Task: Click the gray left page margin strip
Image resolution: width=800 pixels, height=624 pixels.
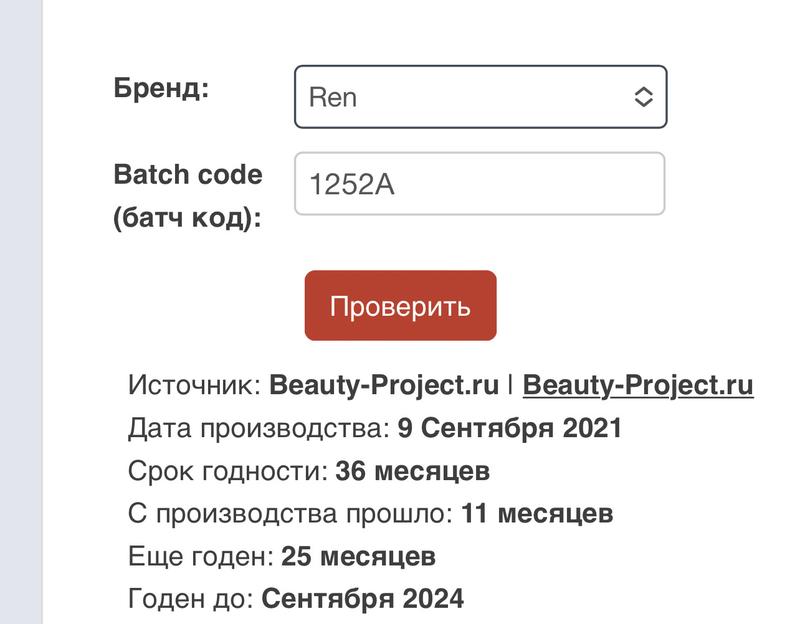Action: coord(20,312)
